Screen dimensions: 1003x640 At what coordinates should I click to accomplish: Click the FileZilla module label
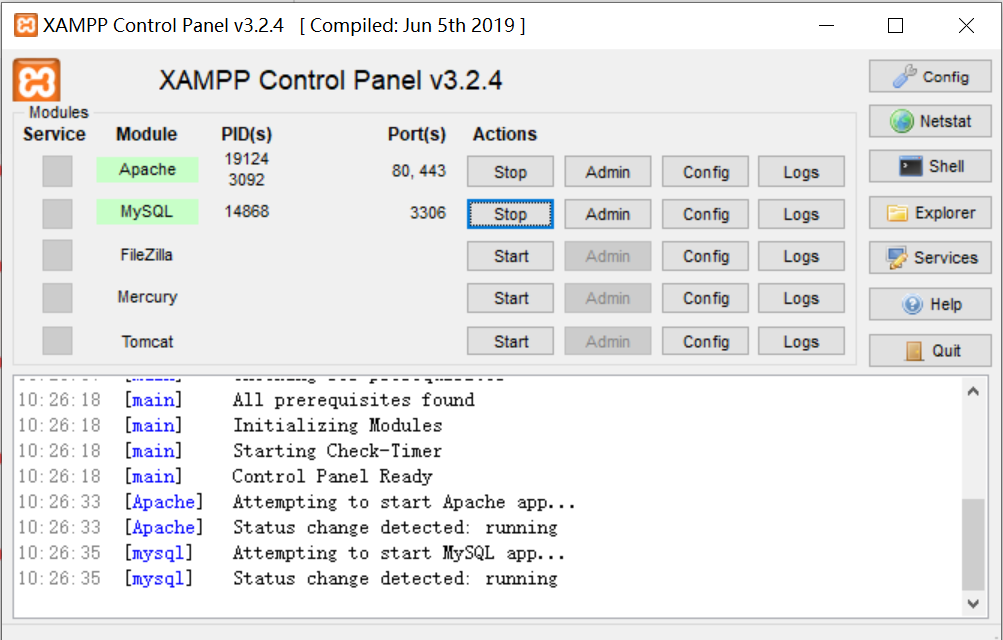coord(146,255)
